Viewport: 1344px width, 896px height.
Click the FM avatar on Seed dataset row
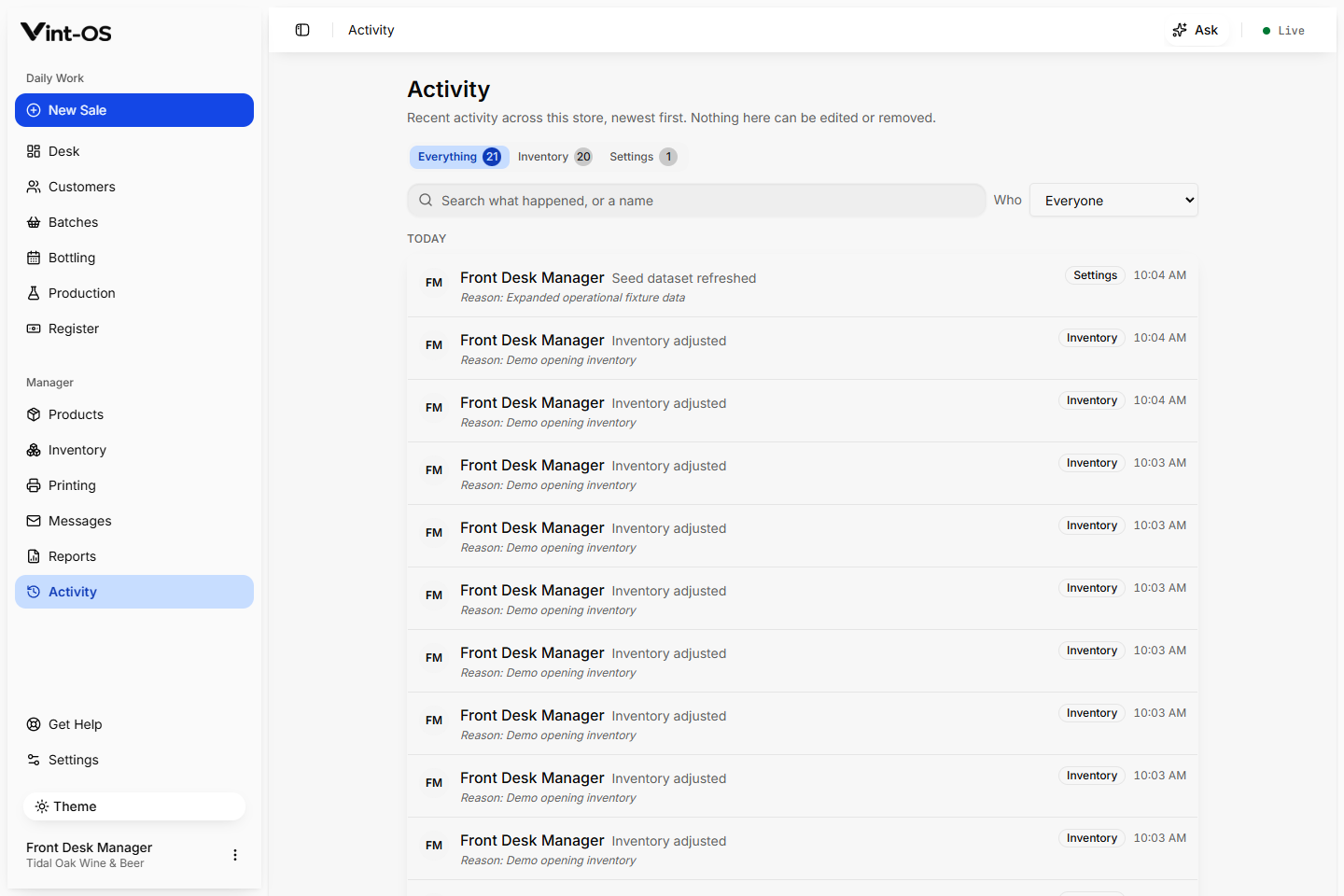[x=434, y=283]
